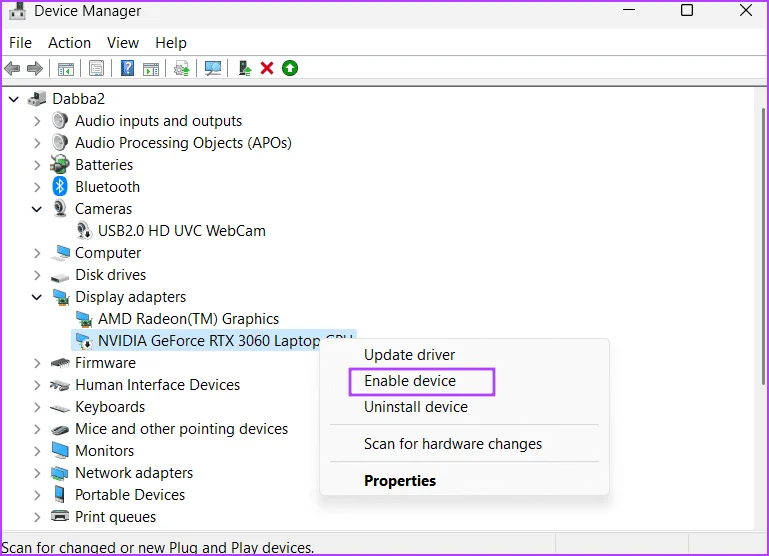Click the vertical scrollbar thumb

click(x=764, y=245)
